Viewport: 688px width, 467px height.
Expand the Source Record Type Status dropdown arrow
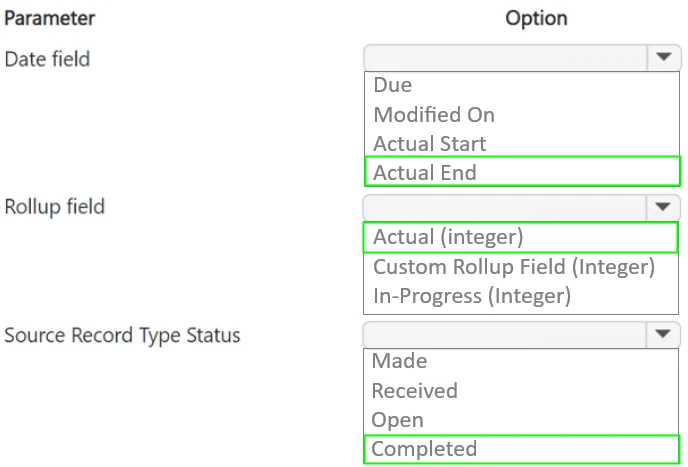pyautogui.click(x=662, y=335)
